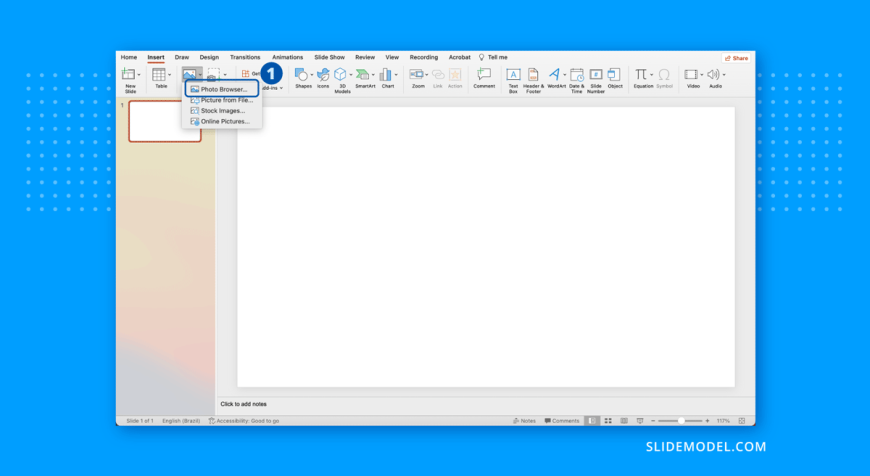
Task: Expand Chart dropdown arrow
Action: (x=396, y=75)
